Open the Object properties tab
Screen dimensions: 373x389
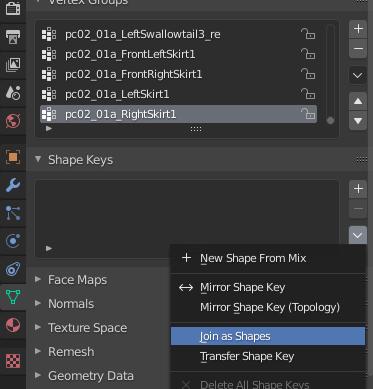point(13,157)
